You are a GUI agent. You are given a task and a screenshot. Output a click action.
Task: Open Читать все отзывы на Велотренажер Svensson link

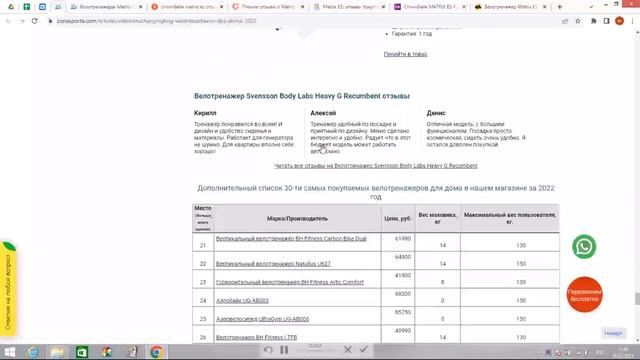click(376, 166)
